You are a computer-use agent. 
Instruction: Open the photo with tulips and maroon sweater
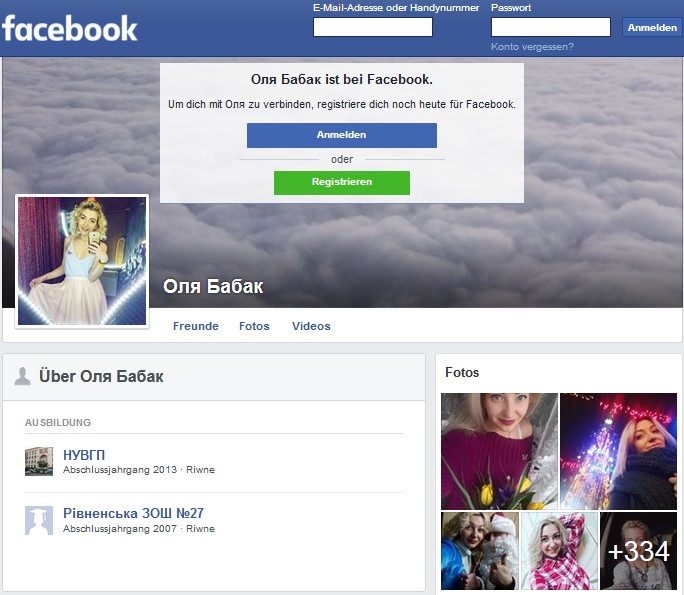pyautogui.click(x=499, y=451)
